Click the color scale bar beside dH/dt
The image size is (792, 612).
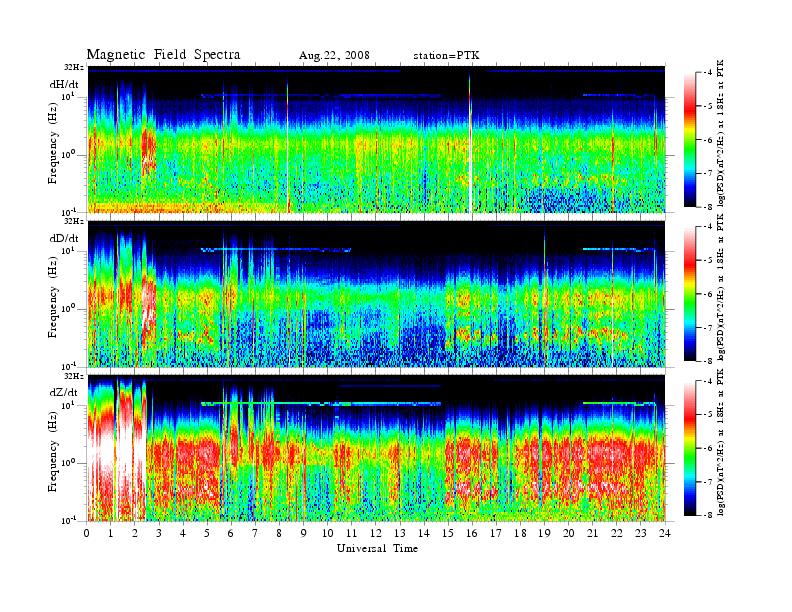(x=689, y=139)
